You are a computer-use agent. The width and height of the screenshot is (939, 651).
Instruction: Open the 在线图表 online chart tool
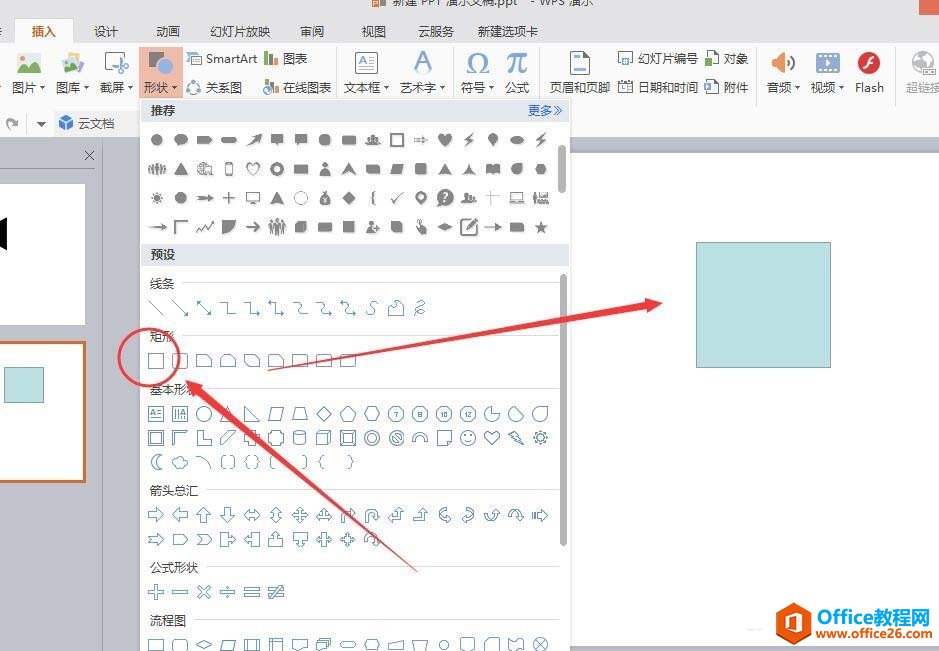[x=297, y=88]
